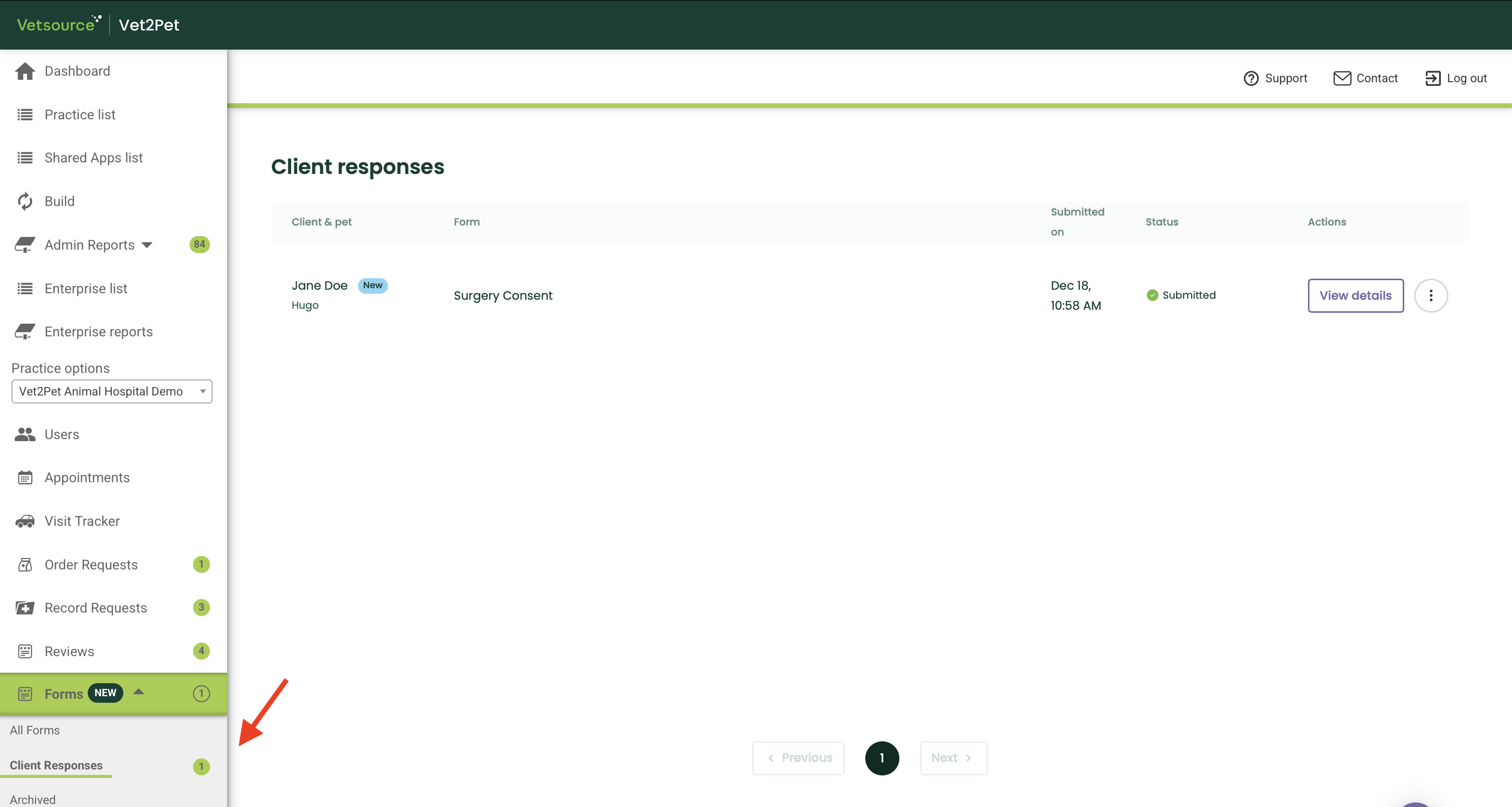
Task: Click the Dashboard home icon
Action: click(25, 71)
